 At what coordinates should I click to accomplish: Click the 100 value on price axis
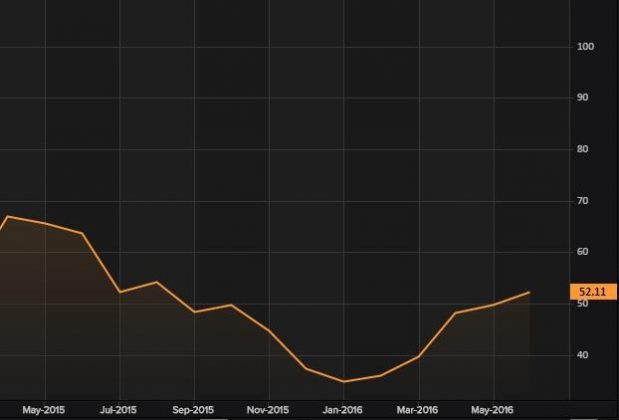tap(586, 47)
